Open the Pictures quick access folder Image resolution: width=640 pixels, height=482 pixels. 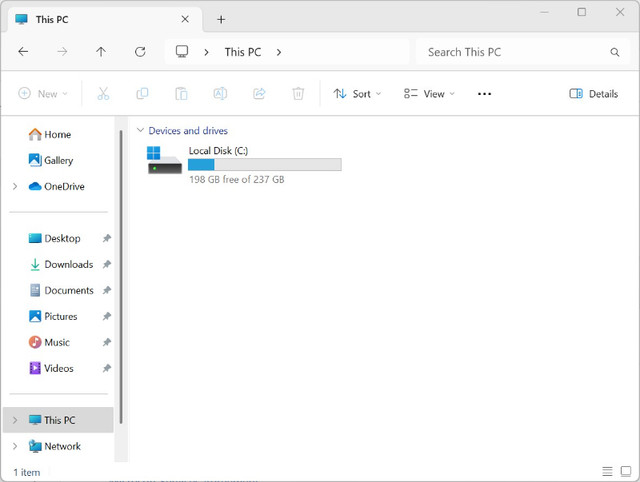click(x=53, y=316)
